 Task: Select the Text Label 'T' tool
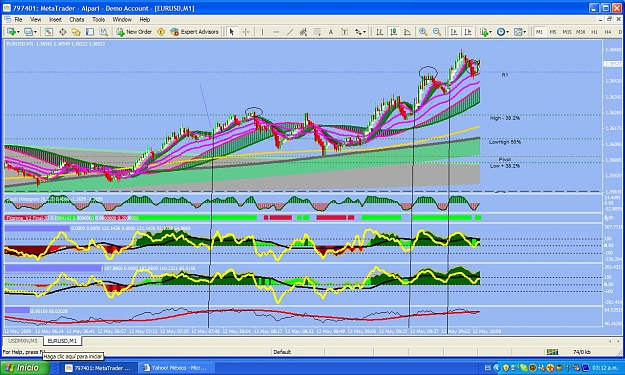(x=345, y=32)
